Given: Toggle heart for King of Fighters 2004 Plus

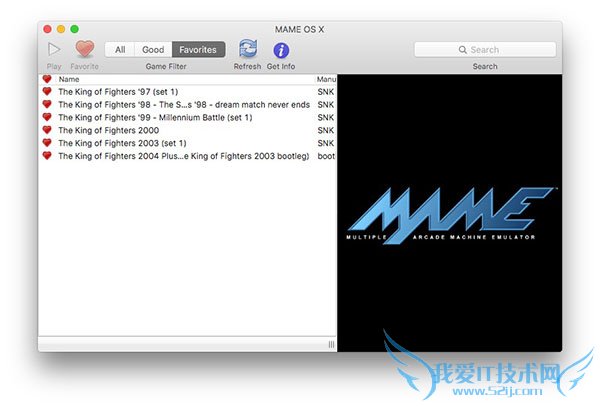Looking at the screenshot, I should (47, 156).
